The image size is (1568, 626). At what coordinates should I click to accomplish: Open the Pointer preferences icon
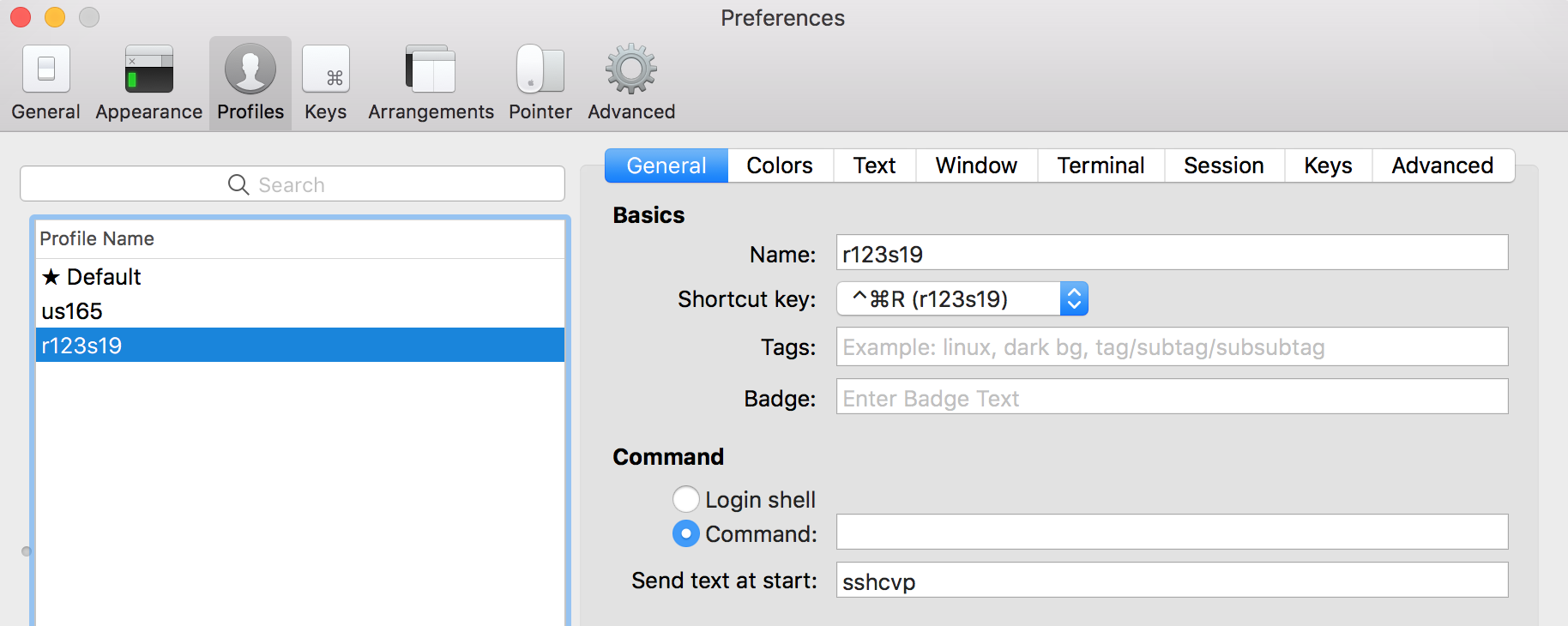540,69
